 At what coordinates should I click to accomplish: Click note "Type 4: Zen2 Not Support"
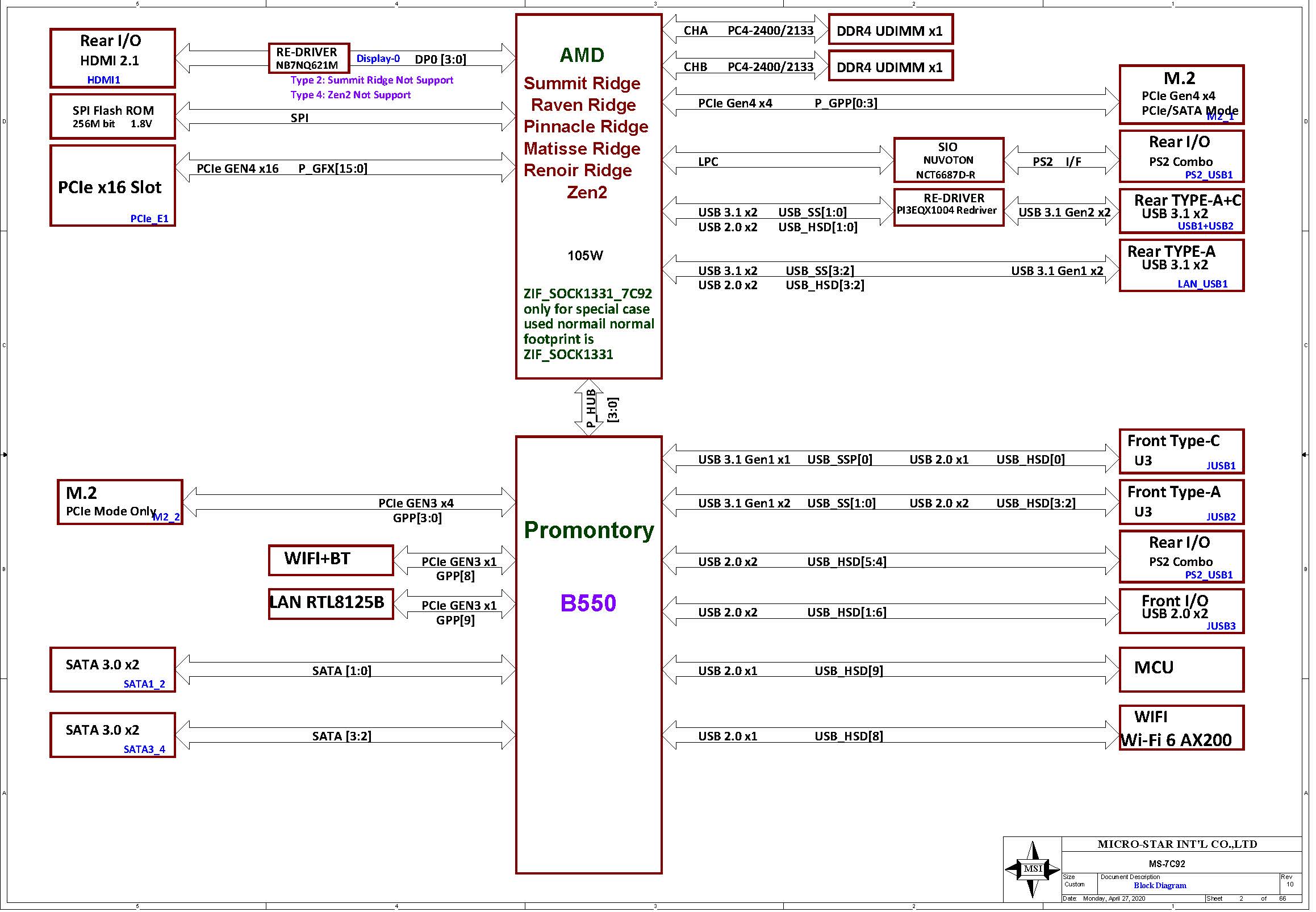(350, 95)
